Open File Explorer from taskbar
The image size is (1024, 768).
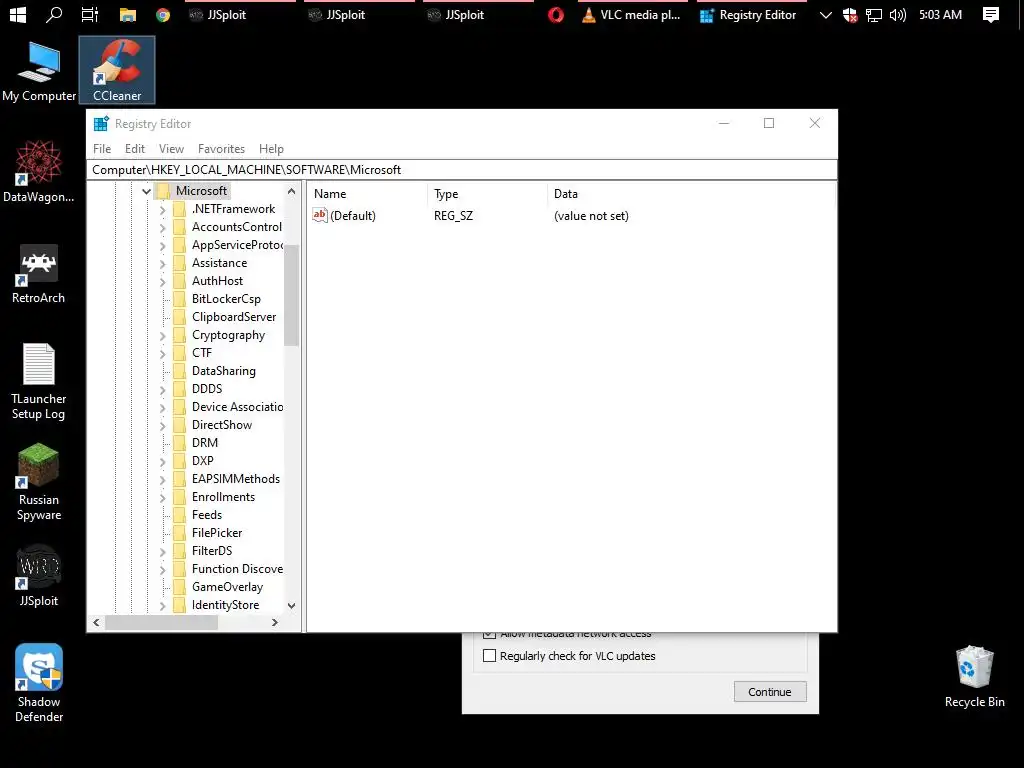(x=127, y=14)
